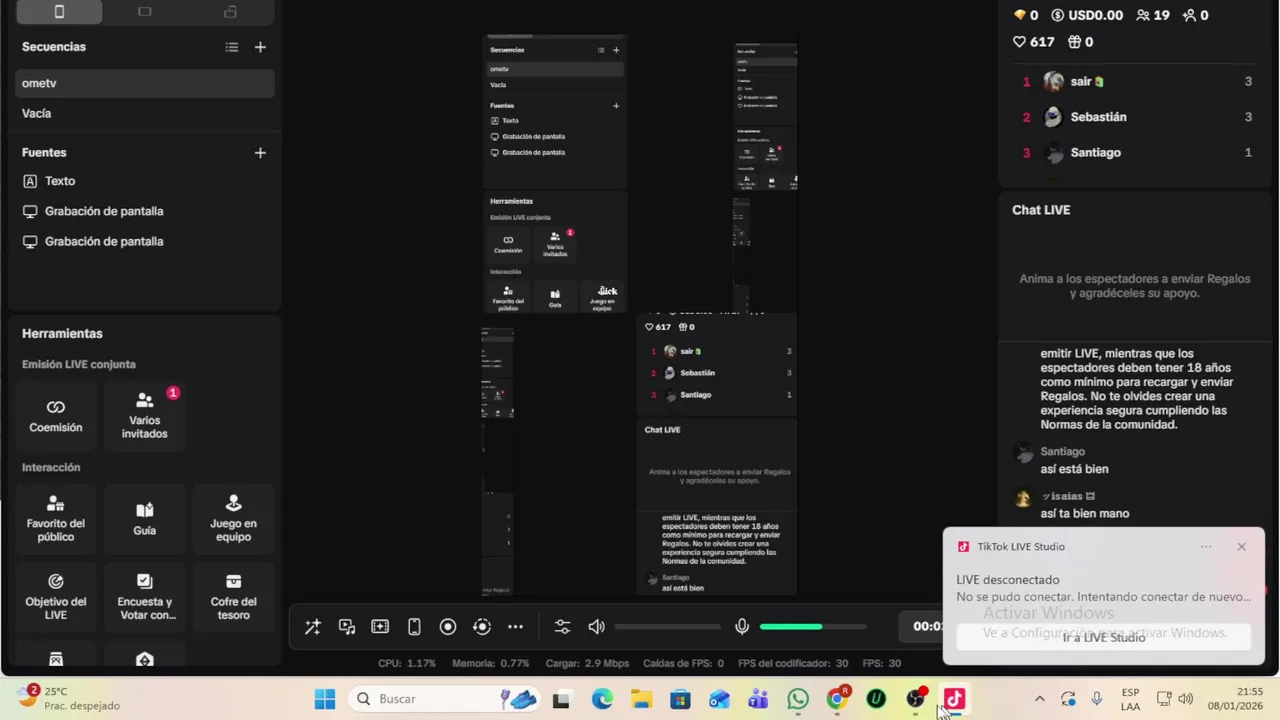The width and height of the screenshot is (1280, 720).
Task: Select Sebastián in the viewer ranking
Action: click(x=1135, y=117)
